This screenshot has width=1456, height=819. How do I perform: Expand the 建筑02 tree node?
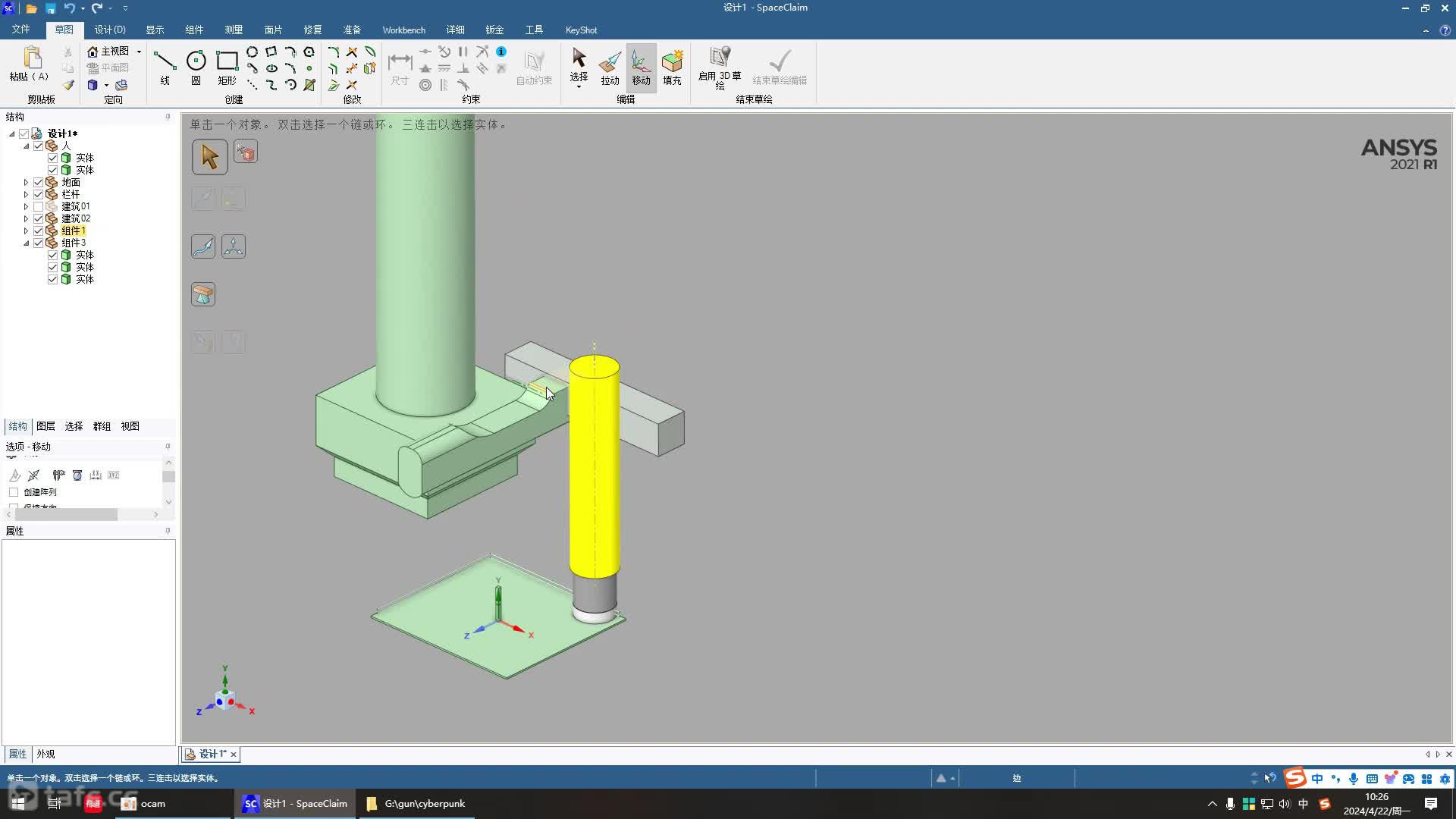coord(26,218)
